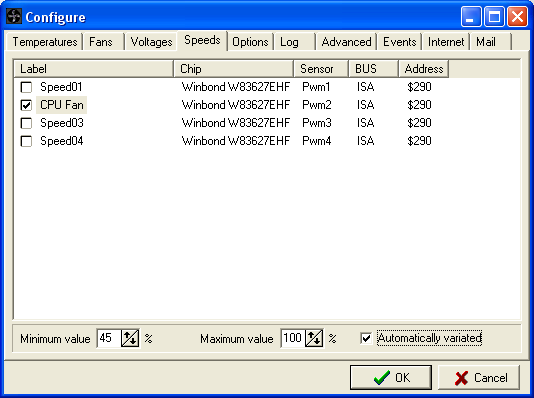
Task: Select the CPU Fan row label
Action: 62,105
